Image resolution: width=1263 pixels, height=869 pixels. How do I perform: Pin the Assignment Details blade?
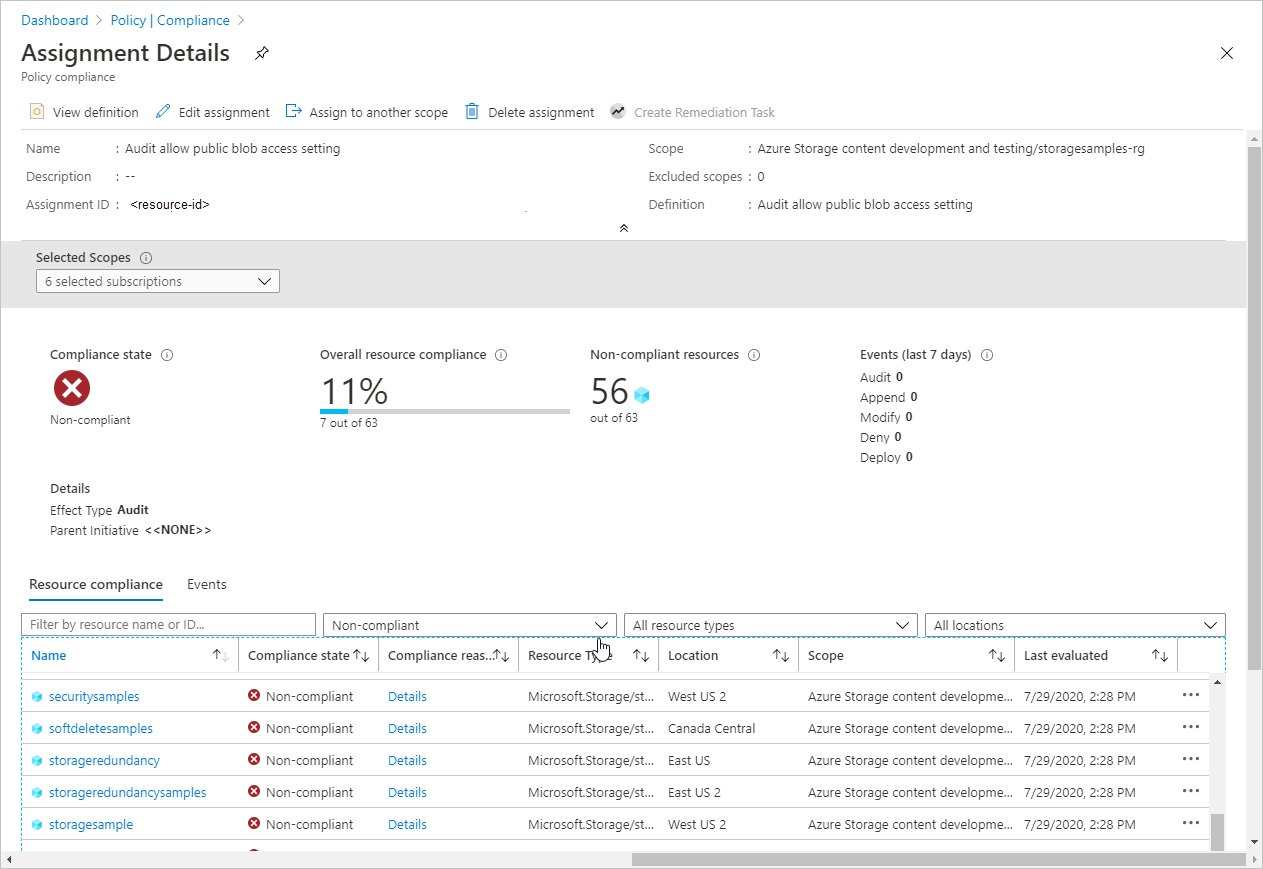tap(261, 53)
